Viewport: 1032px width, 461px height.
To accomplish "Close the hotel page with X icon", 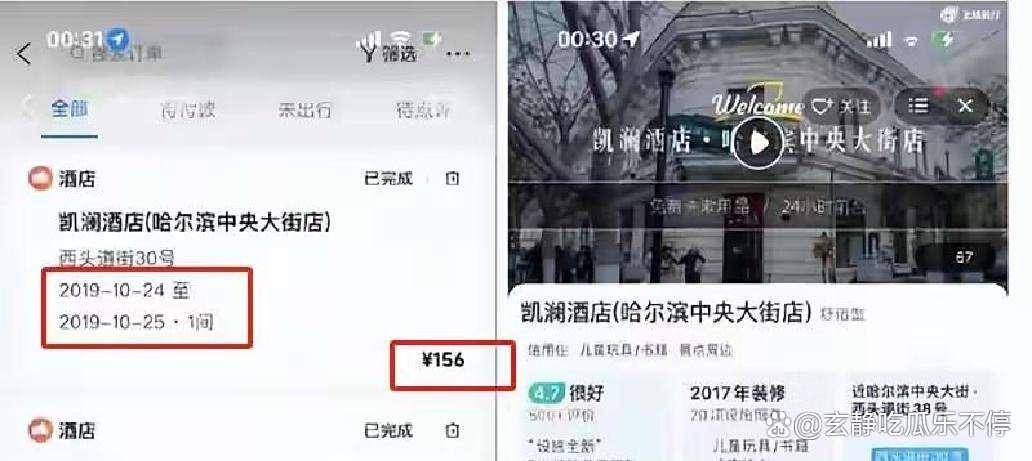I will (x=966, y=105).
